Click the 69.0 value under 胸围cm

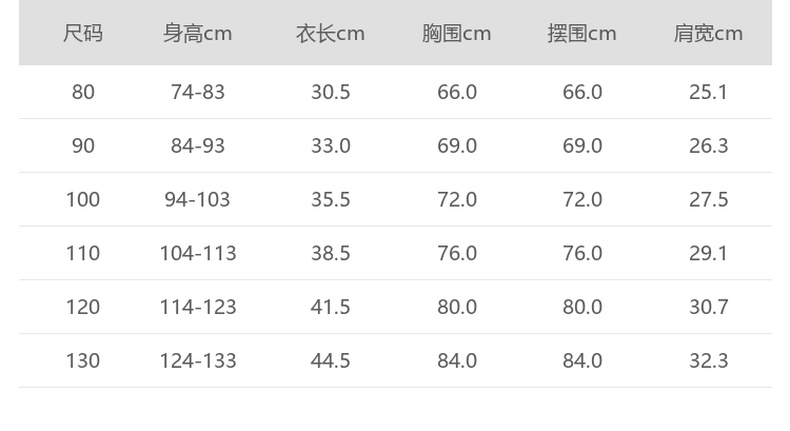457,146
